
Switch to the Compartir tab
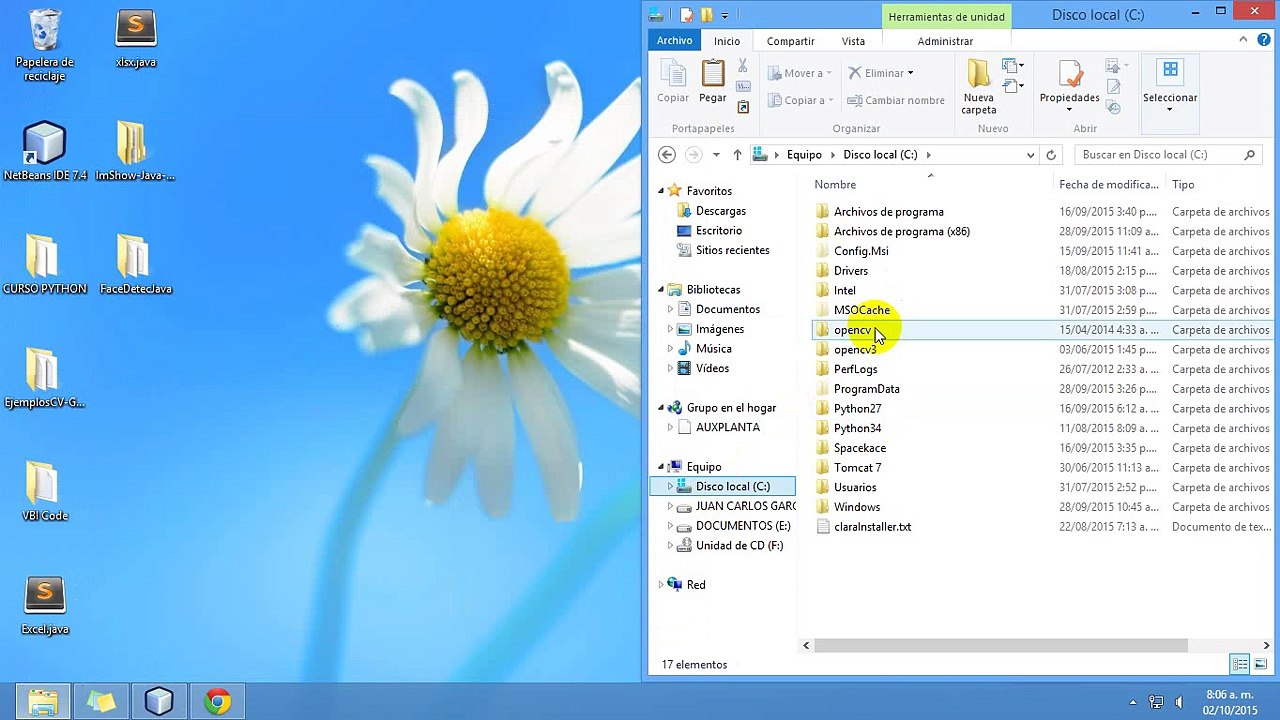[x=790, y=41]
